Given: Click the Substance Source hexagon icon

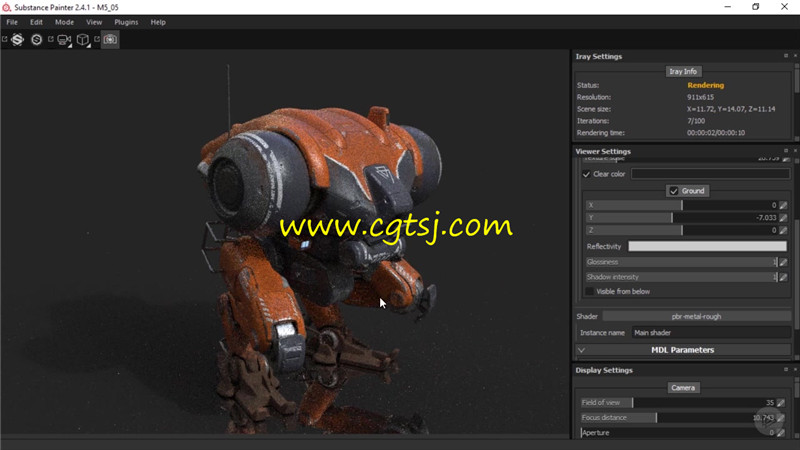Looking at the screenshot, I should (x=36, y=39).
